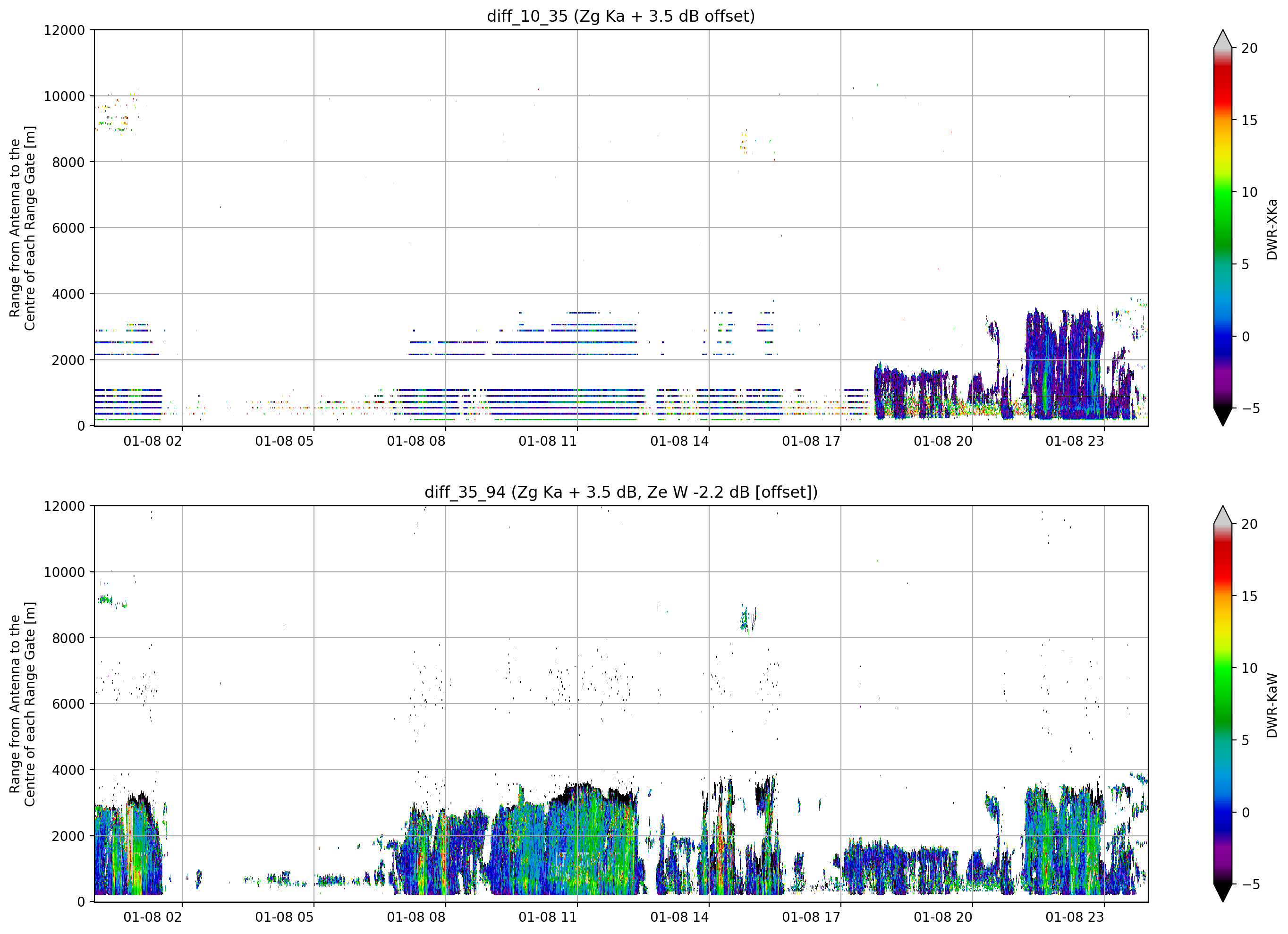1288x934 pixels.
Task: Select '01-08 08' x-tick under the top plot
Action: click(416, 442)
